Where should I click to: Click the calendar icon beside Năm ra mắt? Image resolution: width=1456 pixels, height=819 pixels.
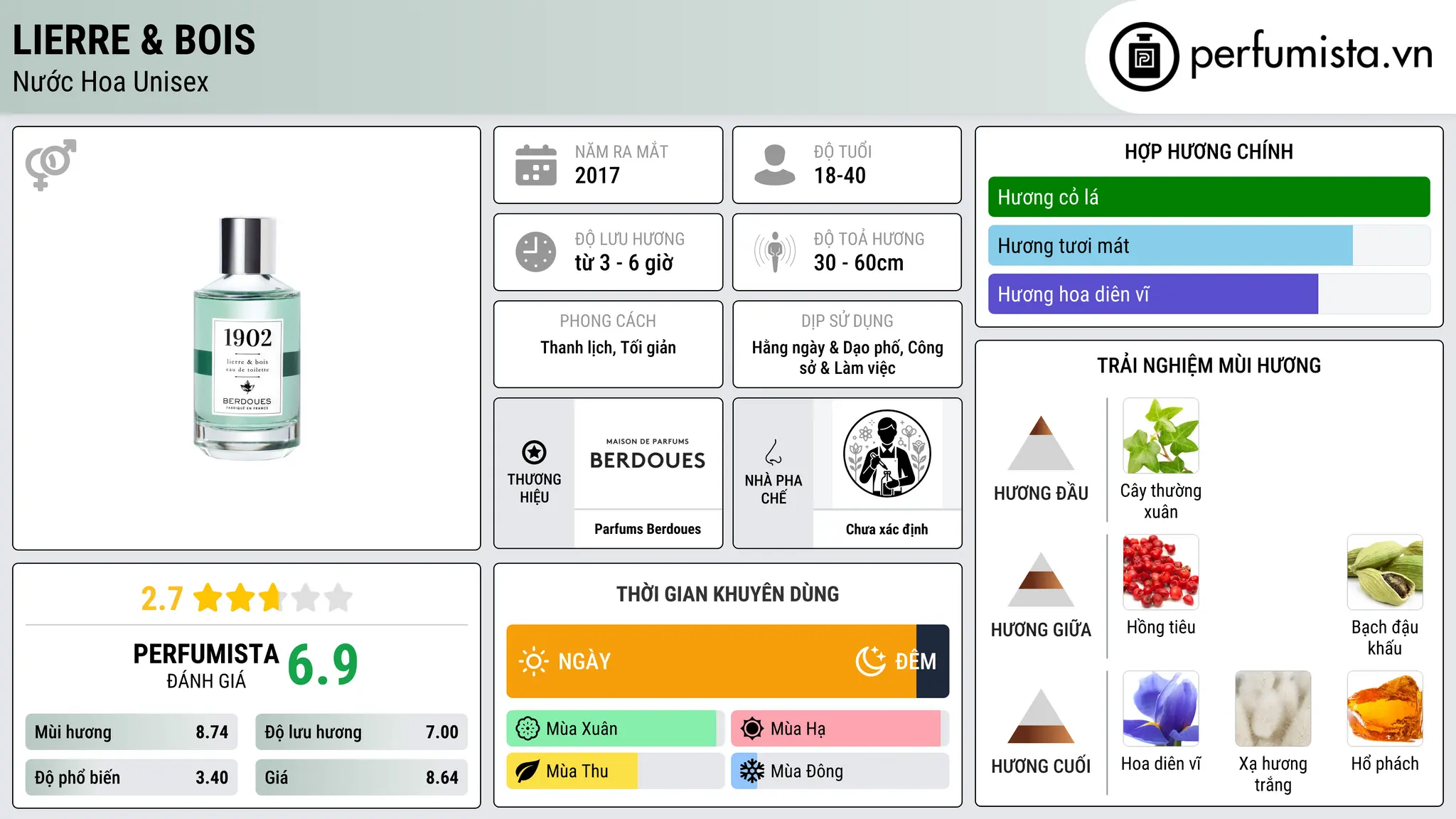[x=536, y=165]
